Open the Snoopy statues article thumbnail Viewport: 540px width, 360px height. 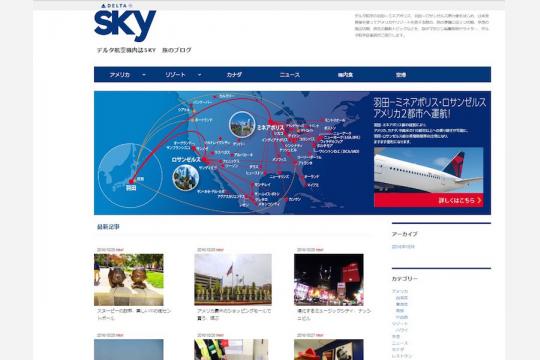(x=129, y=280)
